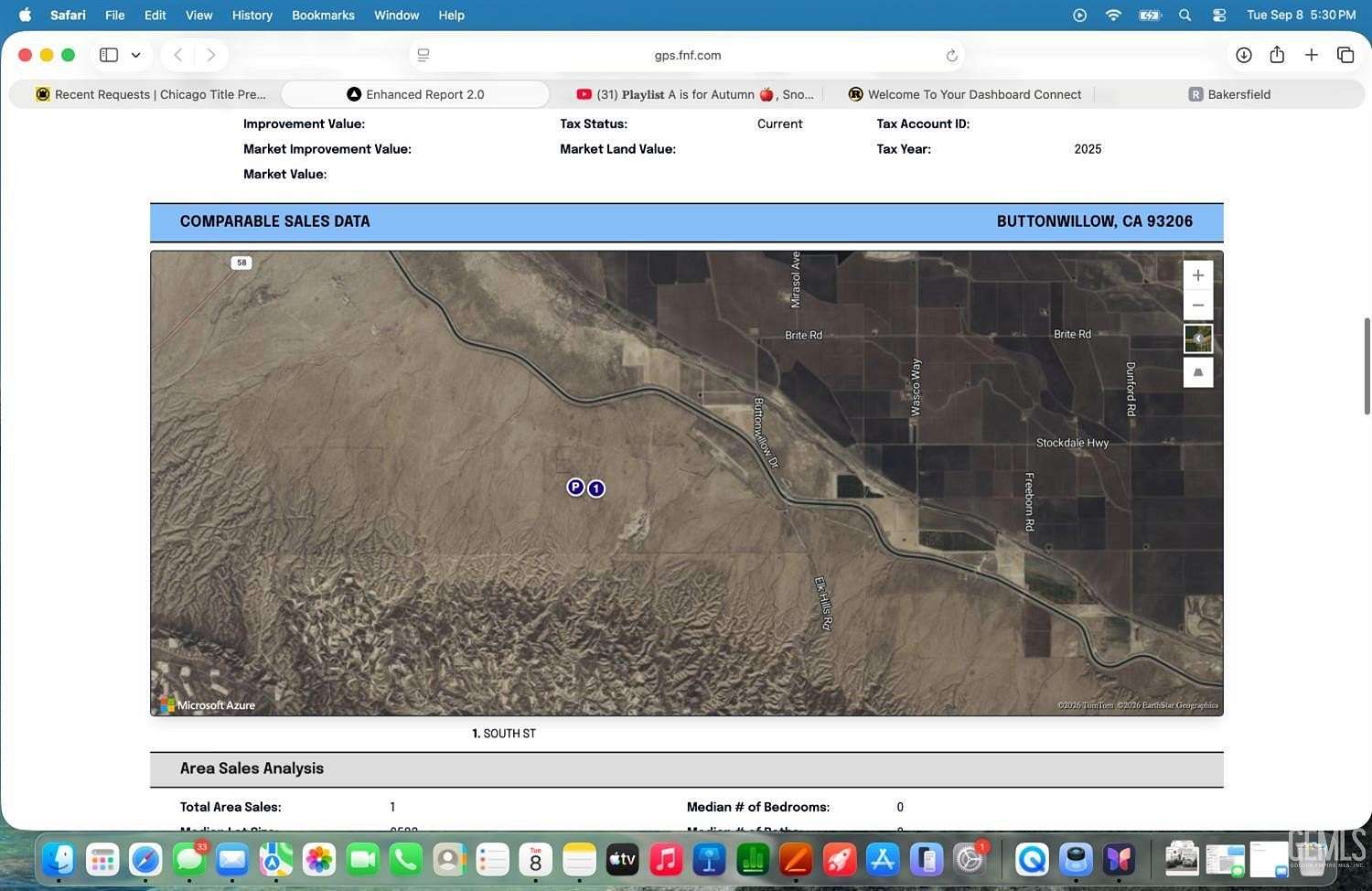Click the gps.fnf.com address field

pos(687,55)
